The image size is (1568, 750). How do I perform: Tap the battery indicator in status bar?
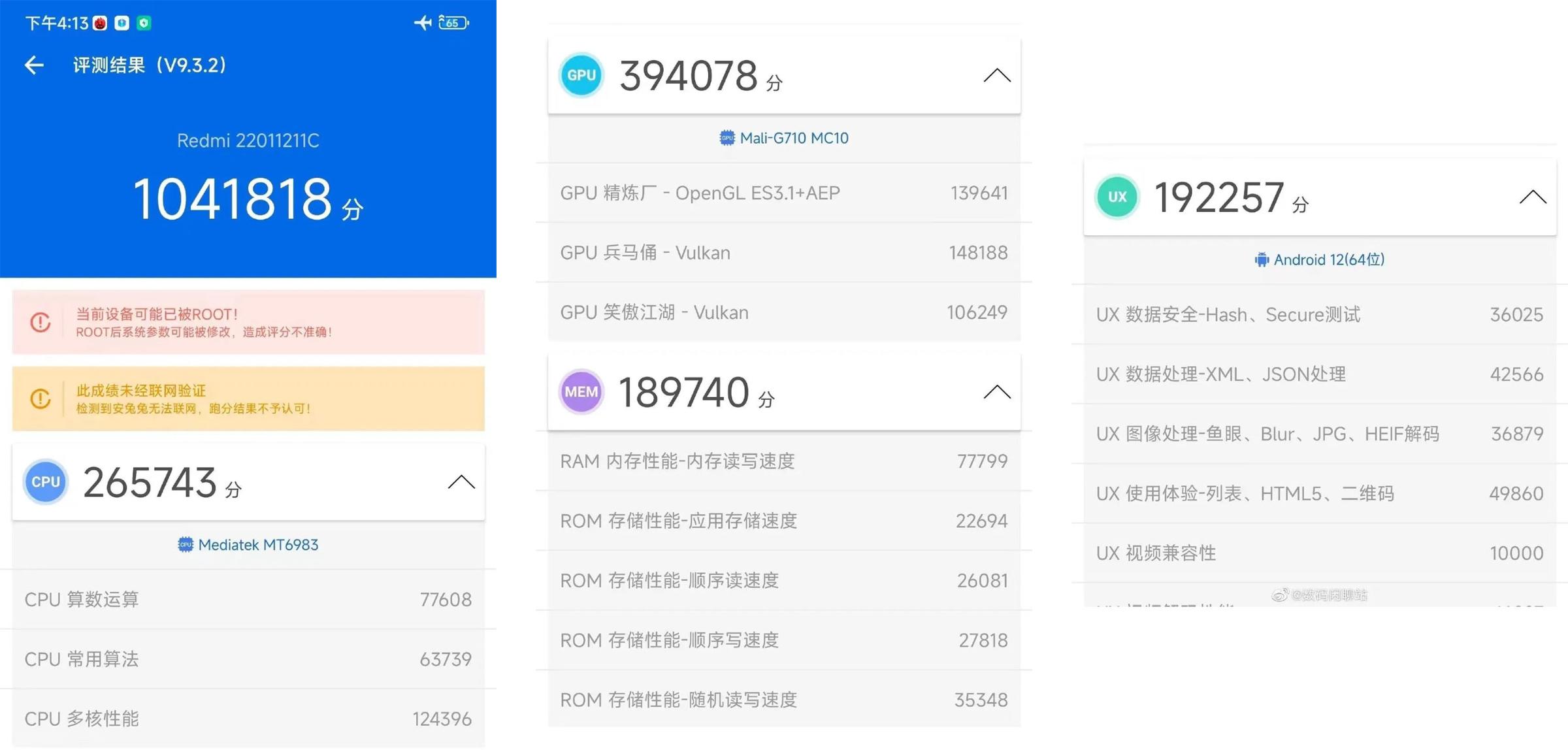point(453,23)
